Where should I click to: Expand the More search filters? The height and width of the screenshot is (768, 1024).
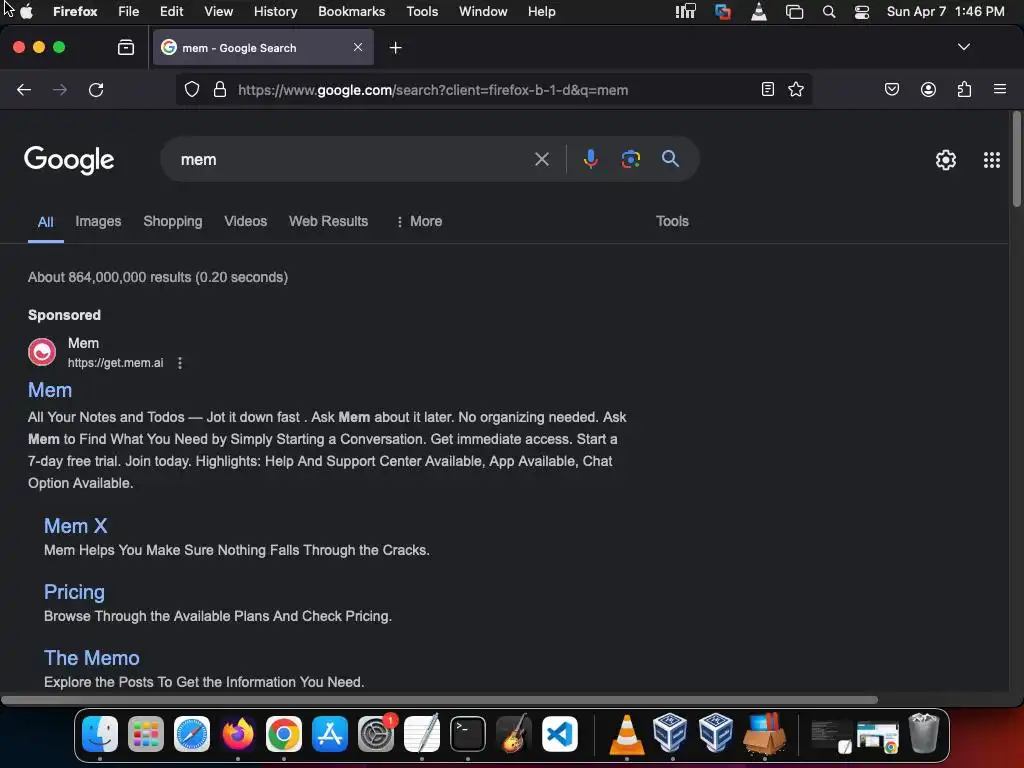[419, 221]
